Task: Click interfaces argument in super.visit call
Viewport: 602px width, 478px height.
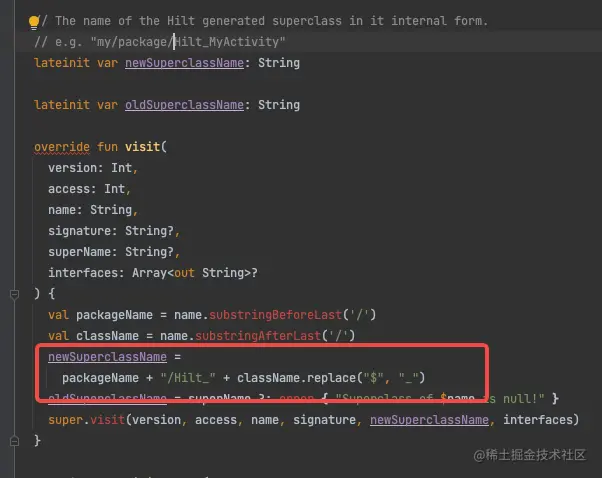Action: 538,420
